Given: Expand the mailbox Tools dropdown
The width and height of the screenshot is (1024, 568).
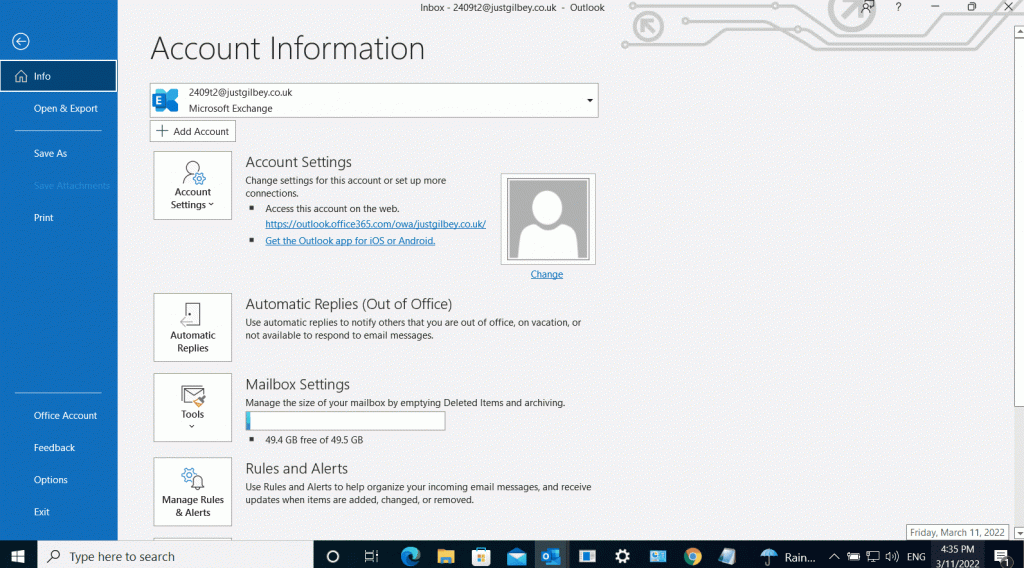Looking at the screenshot, I should coord(193,407).
